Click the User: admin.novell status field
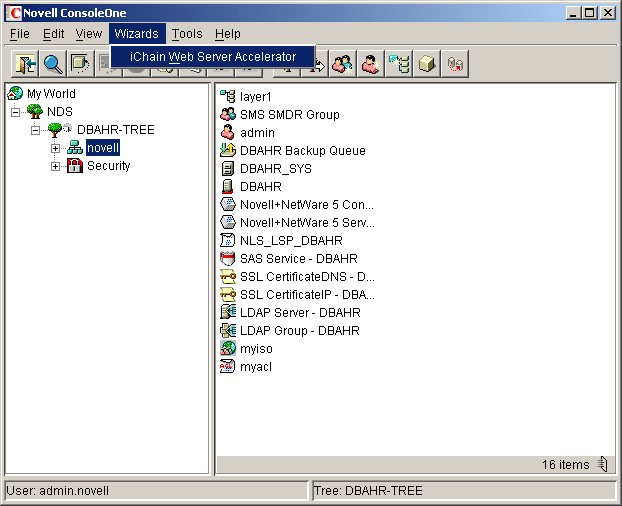Image resolution: width=622 pixels, height=506 pixels. click(x=156, y=491)
